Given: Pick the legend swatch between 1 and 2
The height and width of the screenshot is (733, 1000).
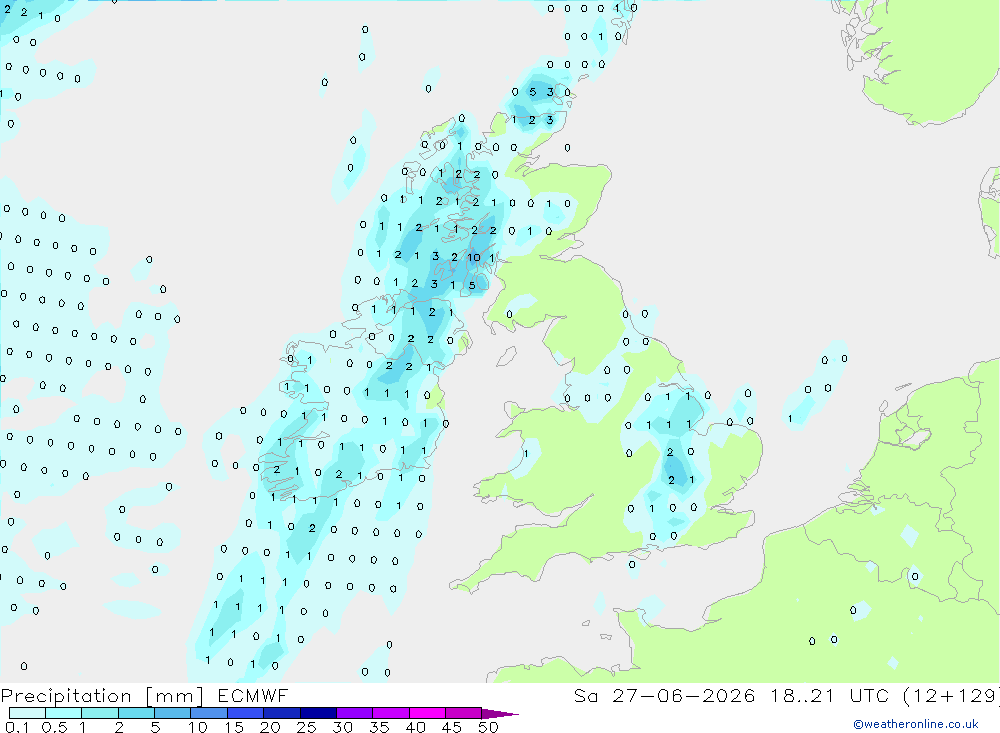Looking at the screenshot, I should click(x=100, y=713).
